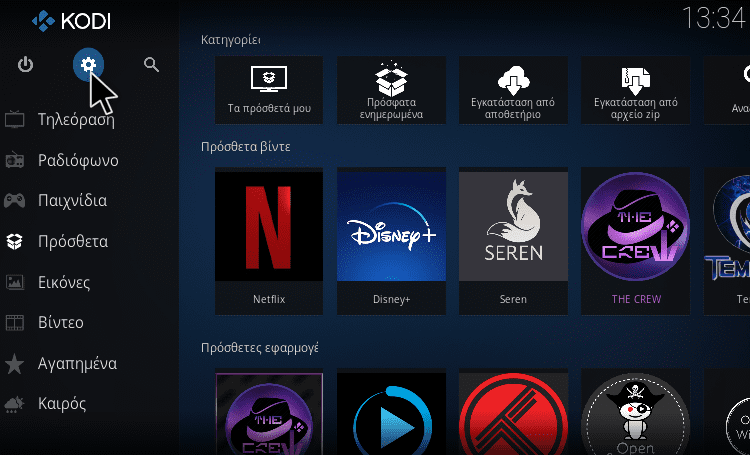The width and height of the screenshot is (750, 455).
Task: Click the Πρόσθετες εφαρμογές section heading
Action: pos(260,347)
